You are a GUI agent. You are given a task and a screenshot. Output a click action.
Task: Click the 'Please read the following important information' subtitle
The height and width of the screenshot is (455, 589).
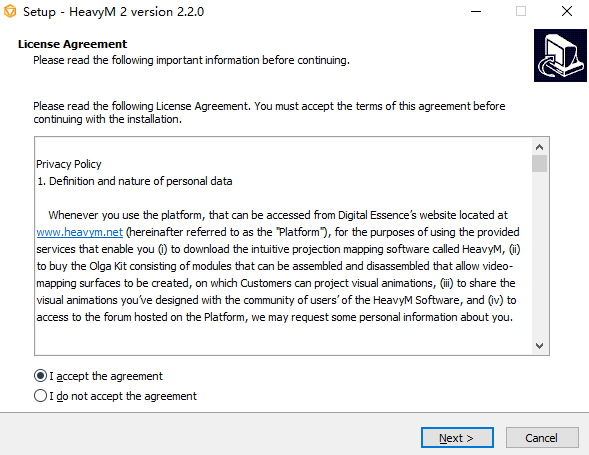tap(191, 60)
